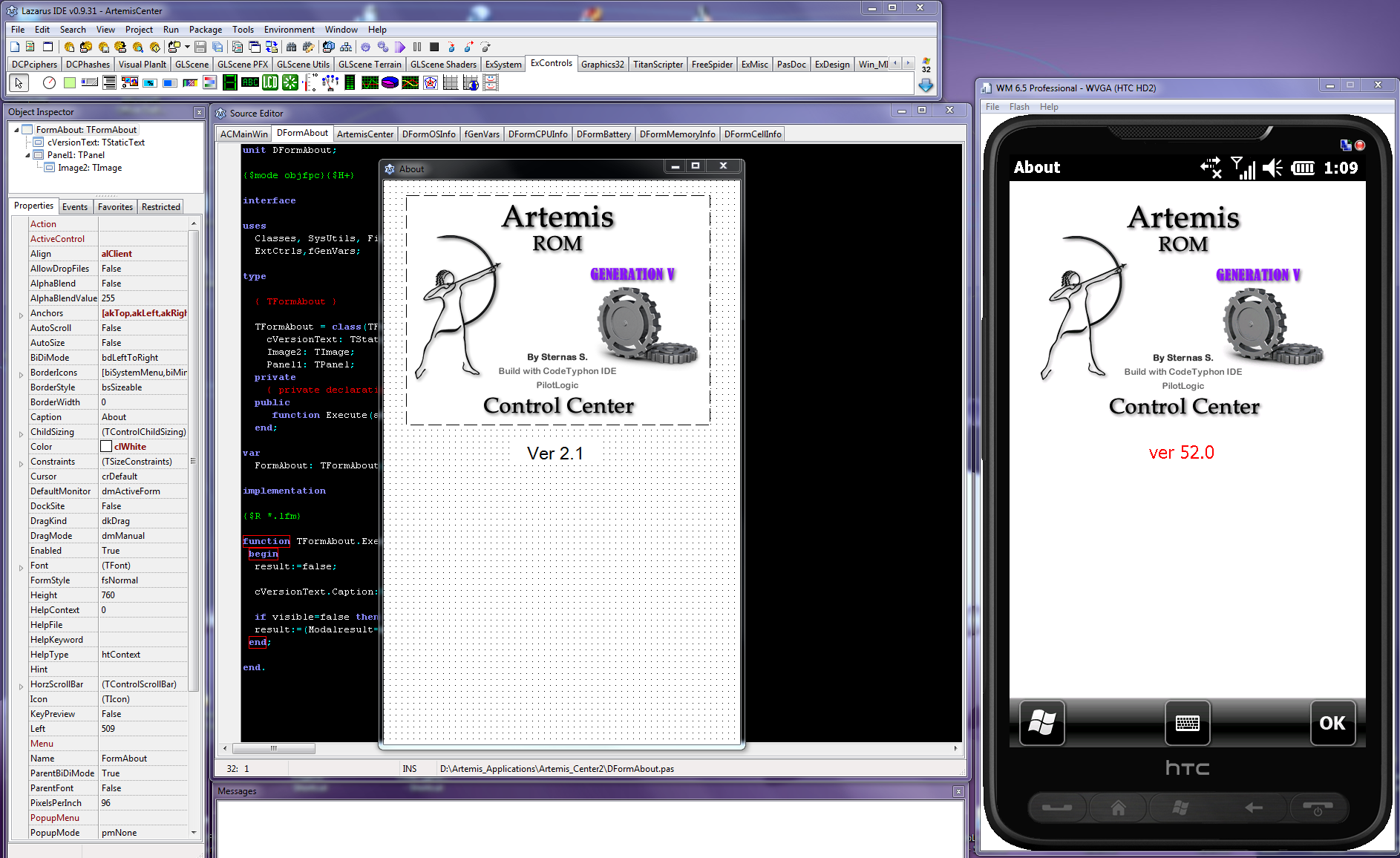Expand the BorderIcons property
The height and width of the screenshot is (858, 1400).
coord(21,375)
